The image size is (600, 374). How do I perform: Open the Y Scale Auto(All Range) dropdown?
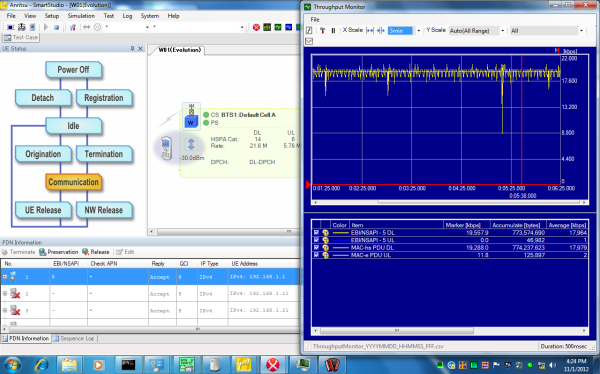(502, 31)
